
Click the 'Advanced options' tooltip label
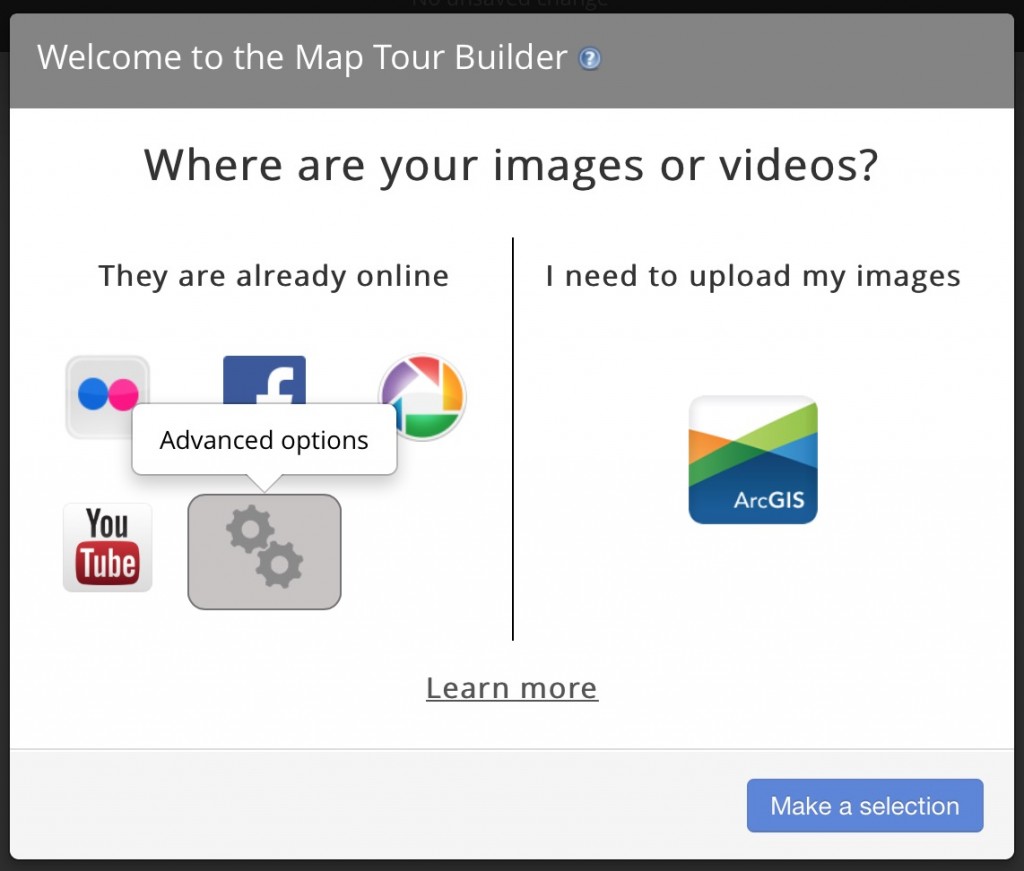tap(264, 440)
